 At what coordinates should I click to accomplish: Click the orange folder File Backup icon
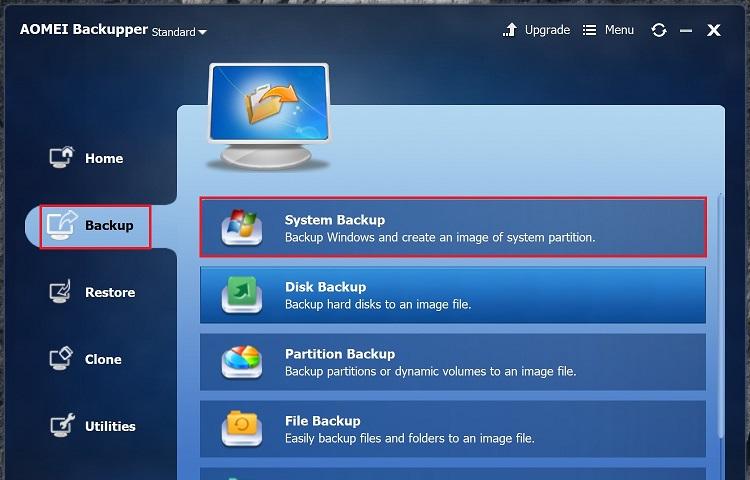click(242, 429)
